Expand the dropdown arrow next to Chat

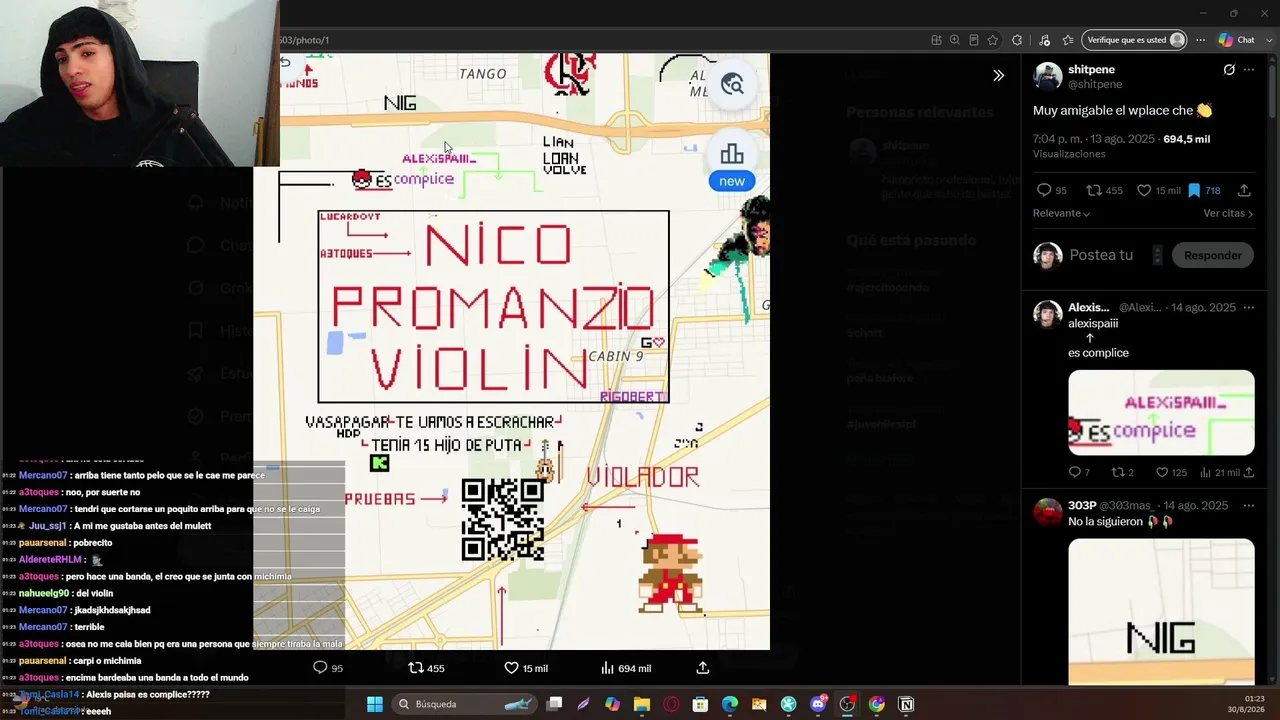pos(1267,40)
